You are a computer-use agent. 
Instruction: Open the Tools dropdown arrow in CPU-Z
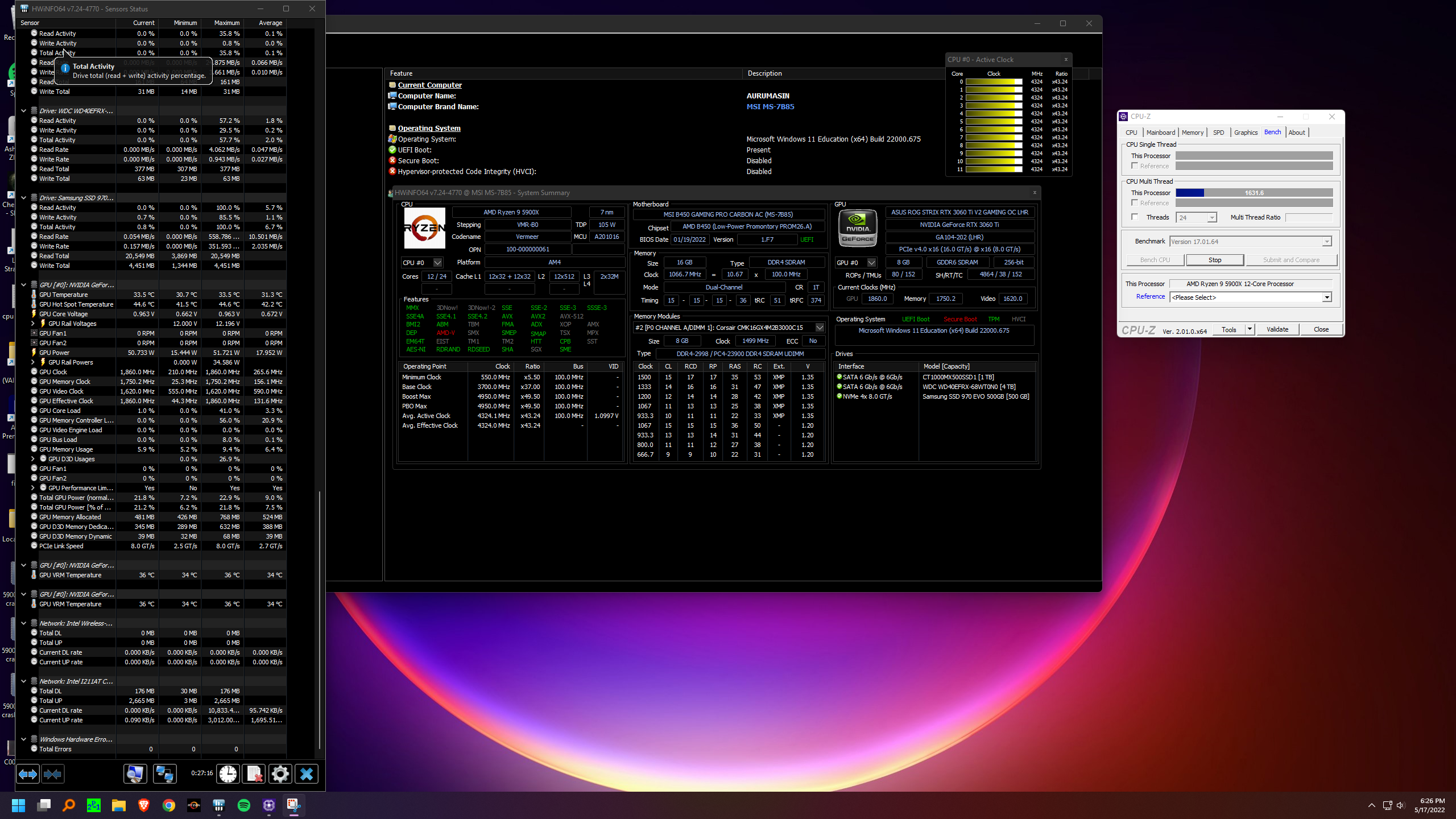point(1250,329)
